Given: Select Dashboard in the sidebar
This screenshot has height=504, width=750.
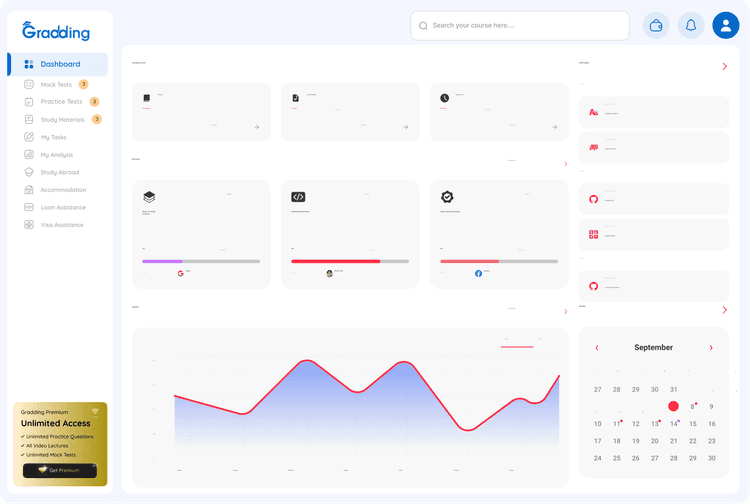Looking at the screenshot, I should [58, 64].
